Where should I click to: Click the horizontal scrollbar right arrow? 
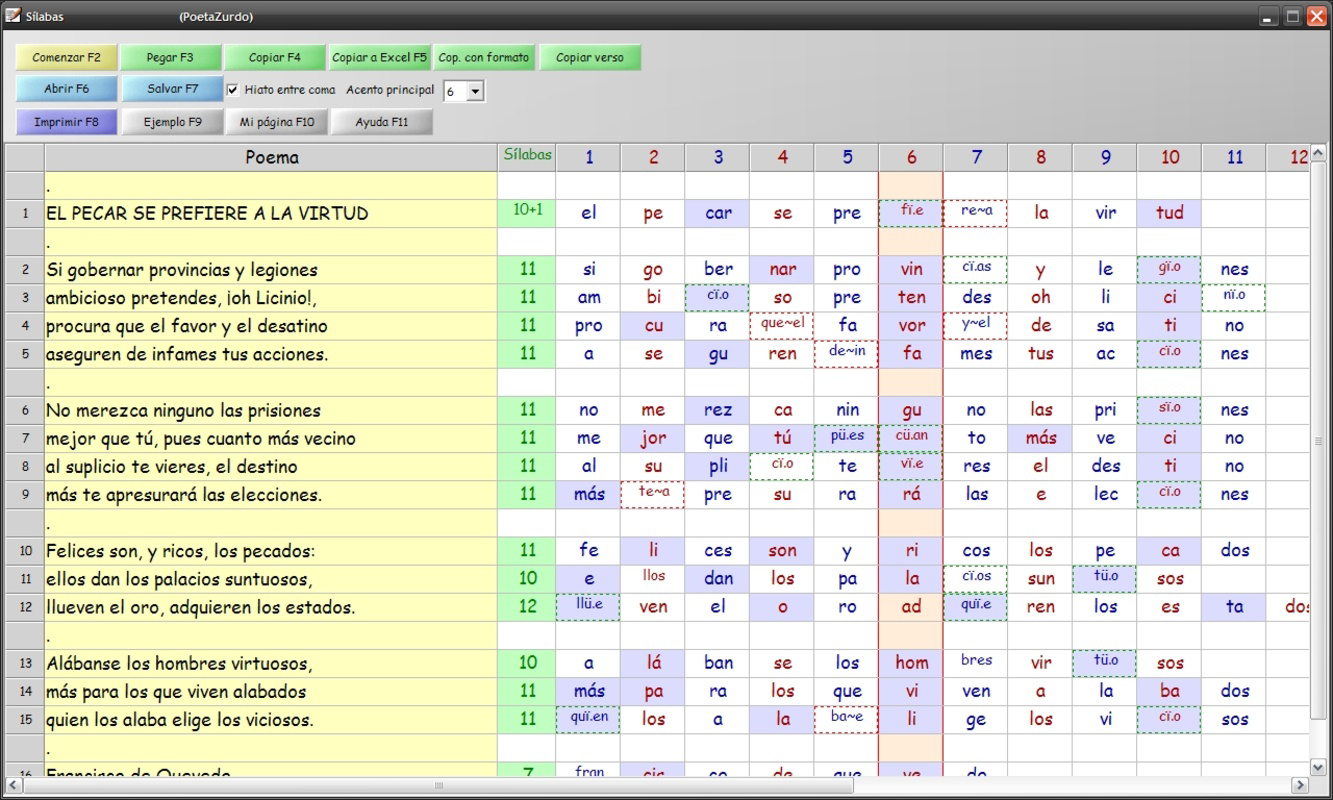pos(1300,785)
